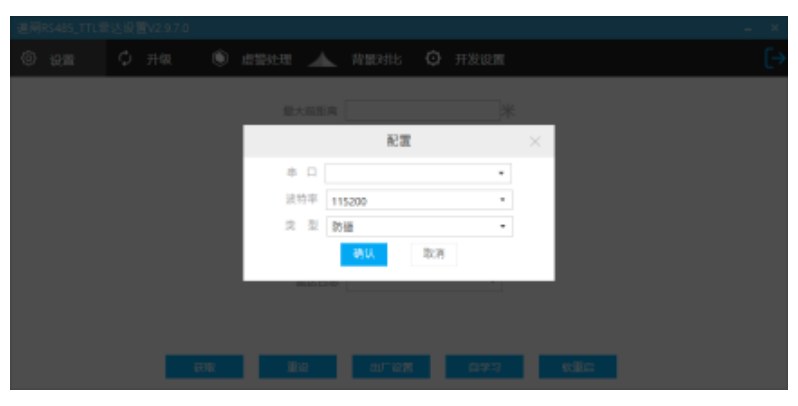Confirm the configuration with 确认 button

tap(363, 254)
